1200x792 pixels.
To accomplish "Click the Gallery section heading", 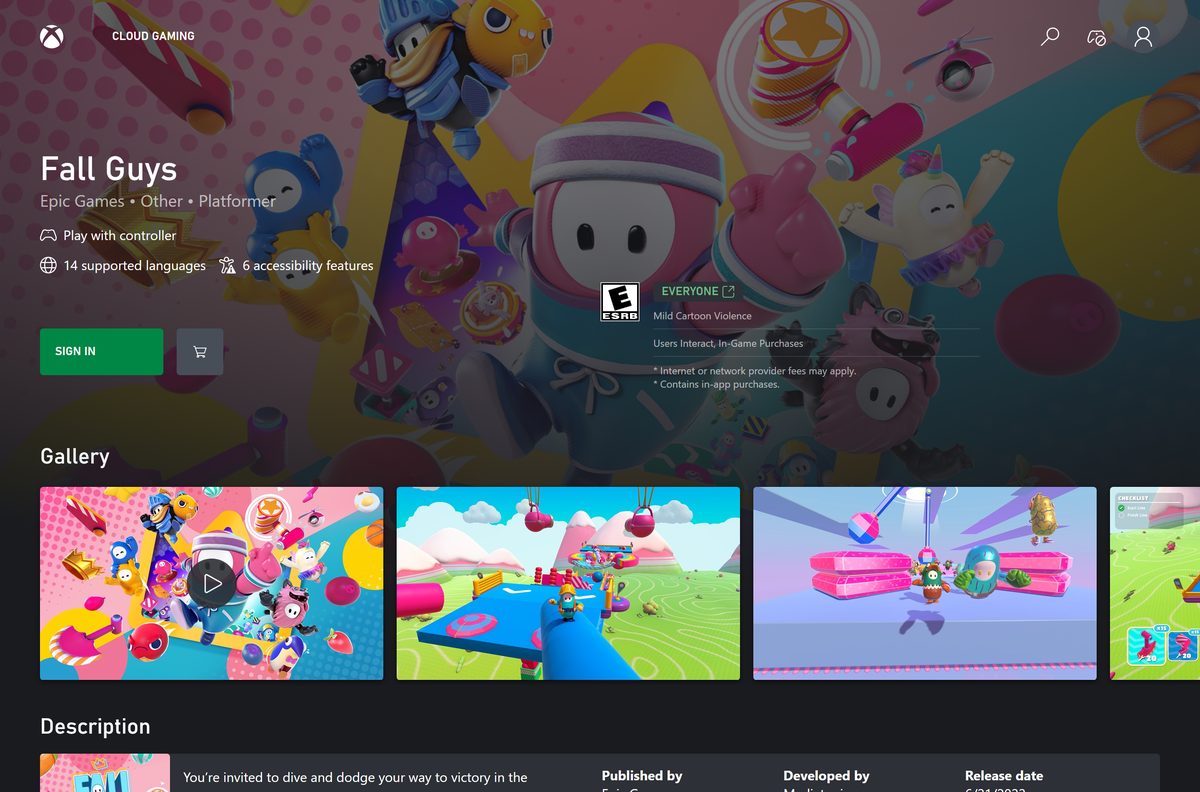I will 75,456.
